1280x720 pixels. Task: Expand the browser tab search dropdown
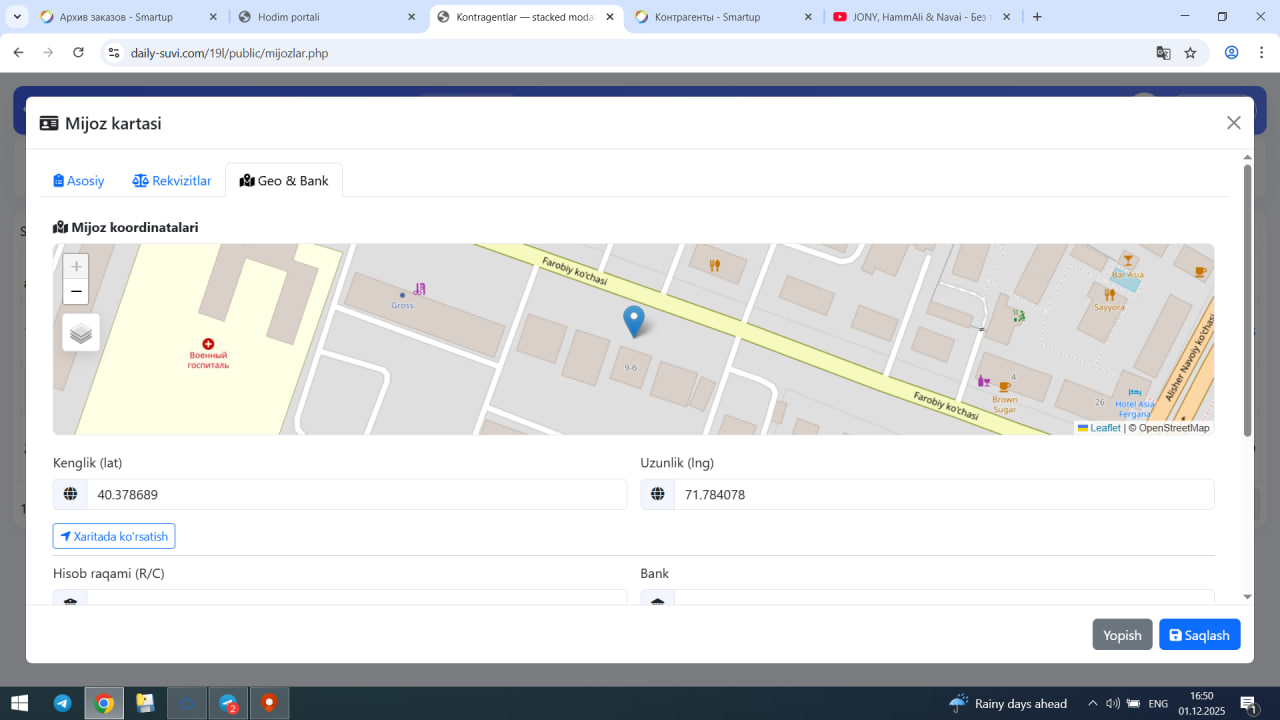click(18, 17)
